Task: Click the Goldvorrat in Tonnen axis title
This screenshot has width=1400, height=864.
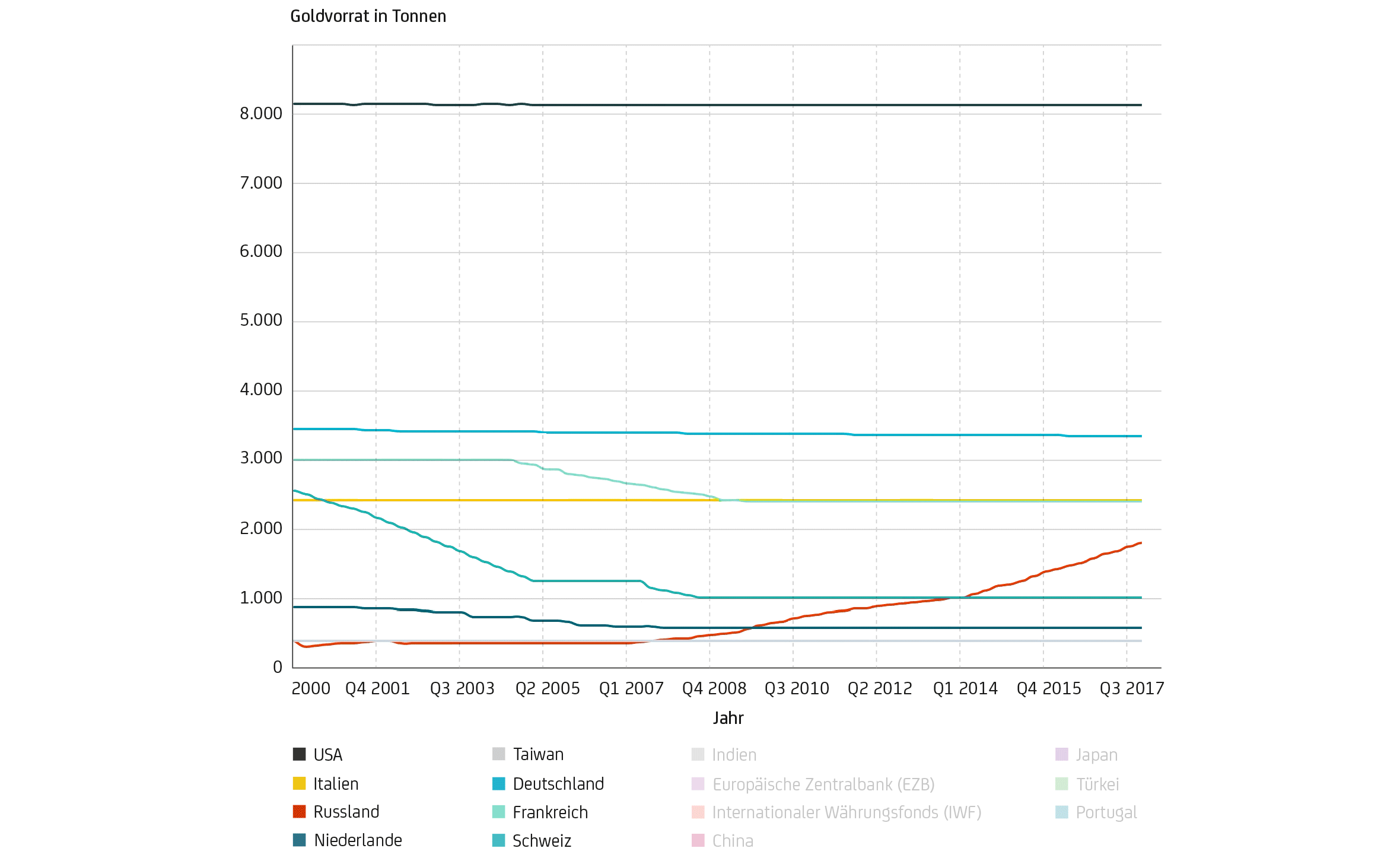Action: coord(368,16)
